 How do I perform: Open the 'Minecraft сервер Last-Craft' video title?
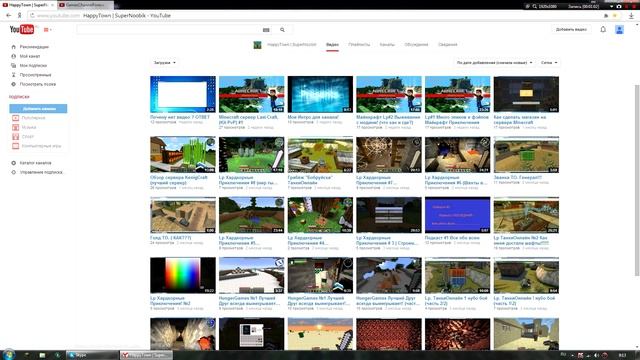coord(248,119)
